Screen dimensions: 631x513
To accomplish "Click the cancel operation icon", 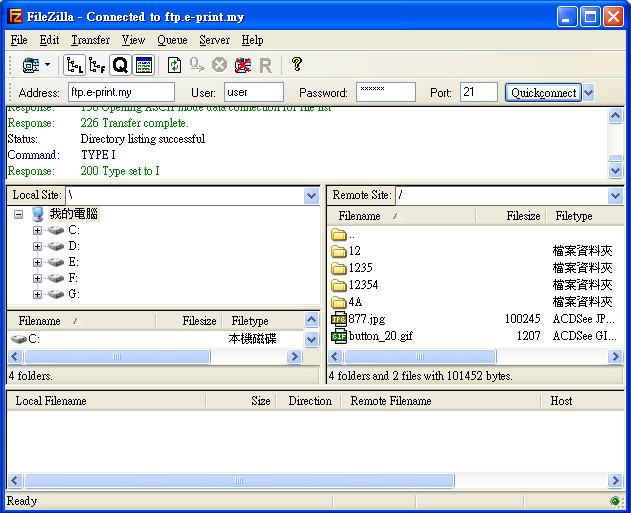I will [219, 65].
